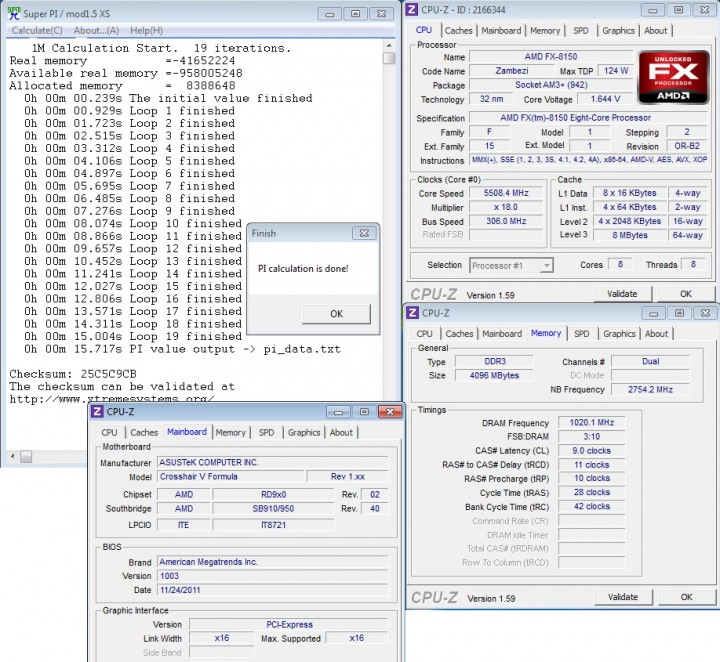Click the Bus Speed 306.0 MHz value
The image size is (720, 662).
click(506, 221)
